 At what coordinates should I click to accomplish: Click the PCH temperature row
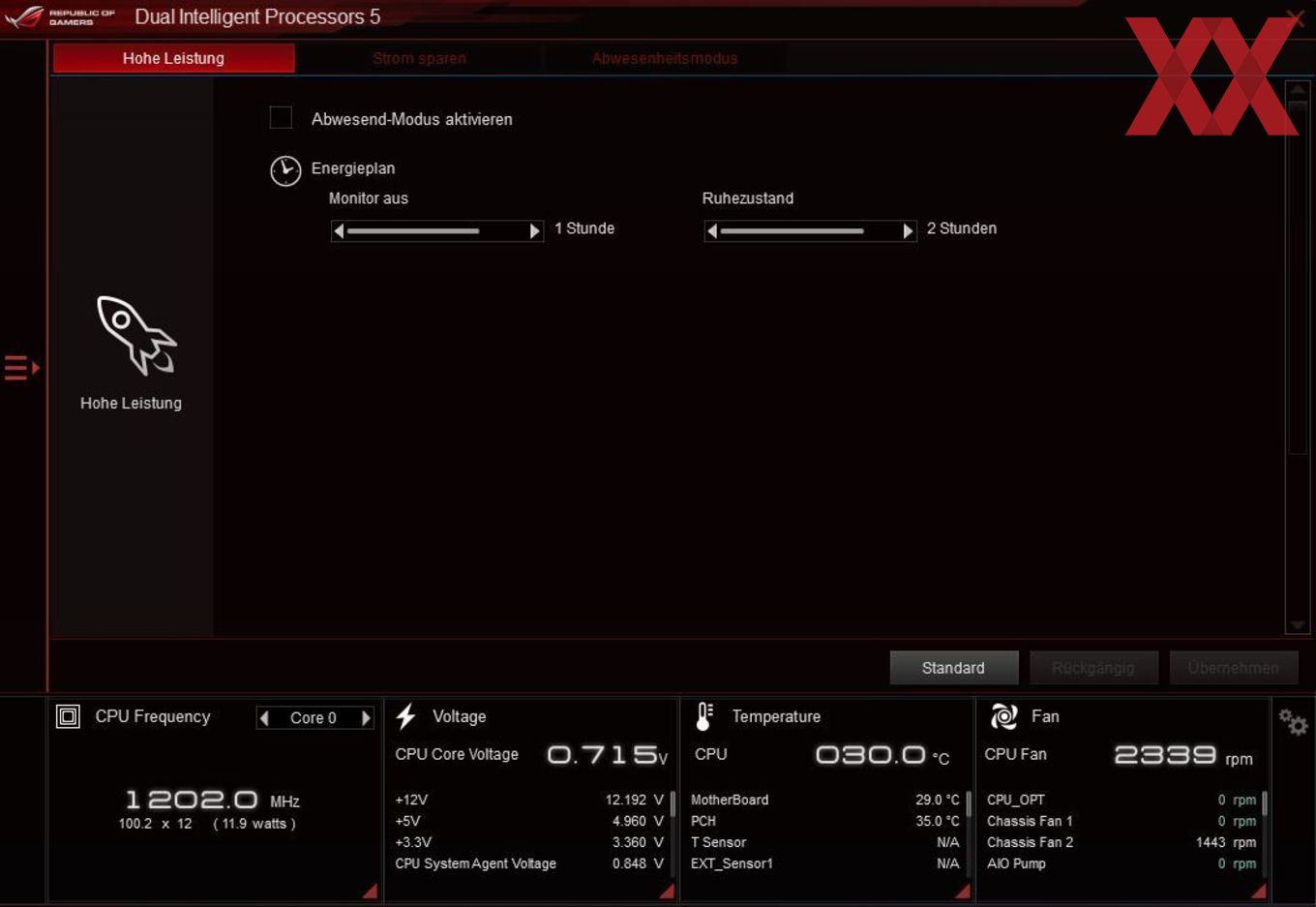coord(825,821)
